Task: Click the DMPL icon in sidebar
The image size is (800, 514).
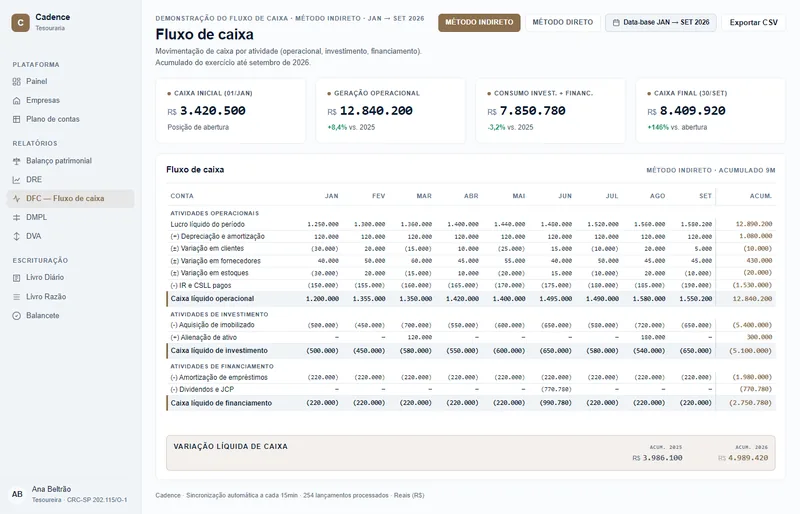Action: 17,217
